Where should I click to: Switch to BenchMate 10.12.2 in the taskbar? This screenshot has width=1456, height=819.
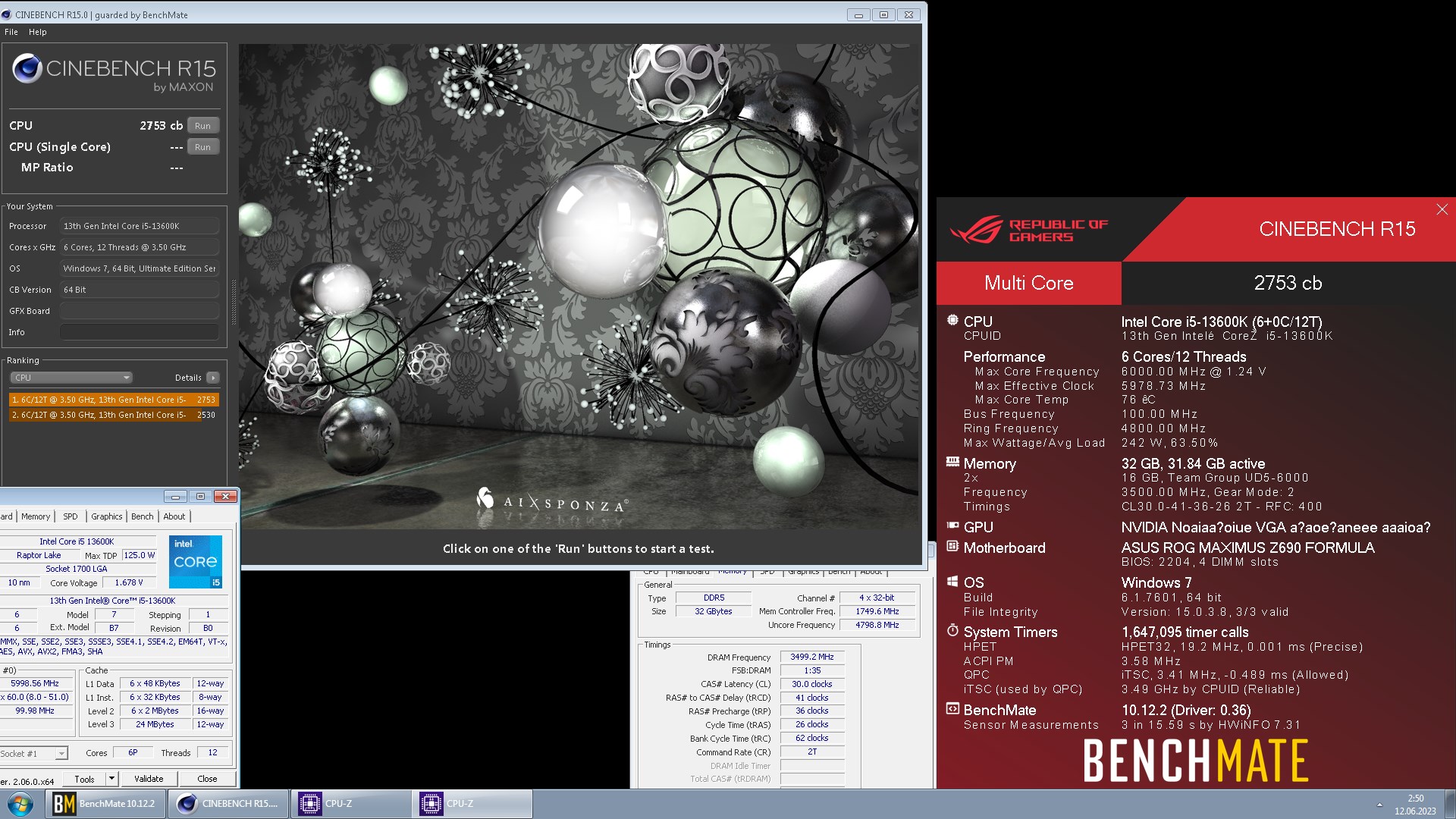(x=105, y=804)
